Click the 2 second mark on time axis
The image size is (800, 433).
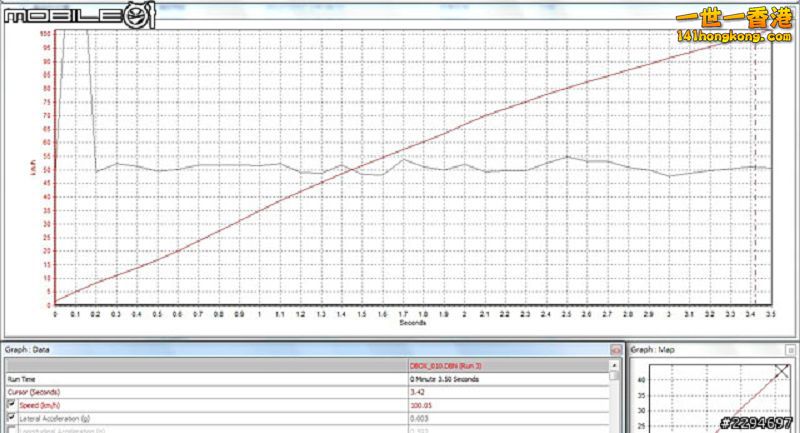[464, 313]
